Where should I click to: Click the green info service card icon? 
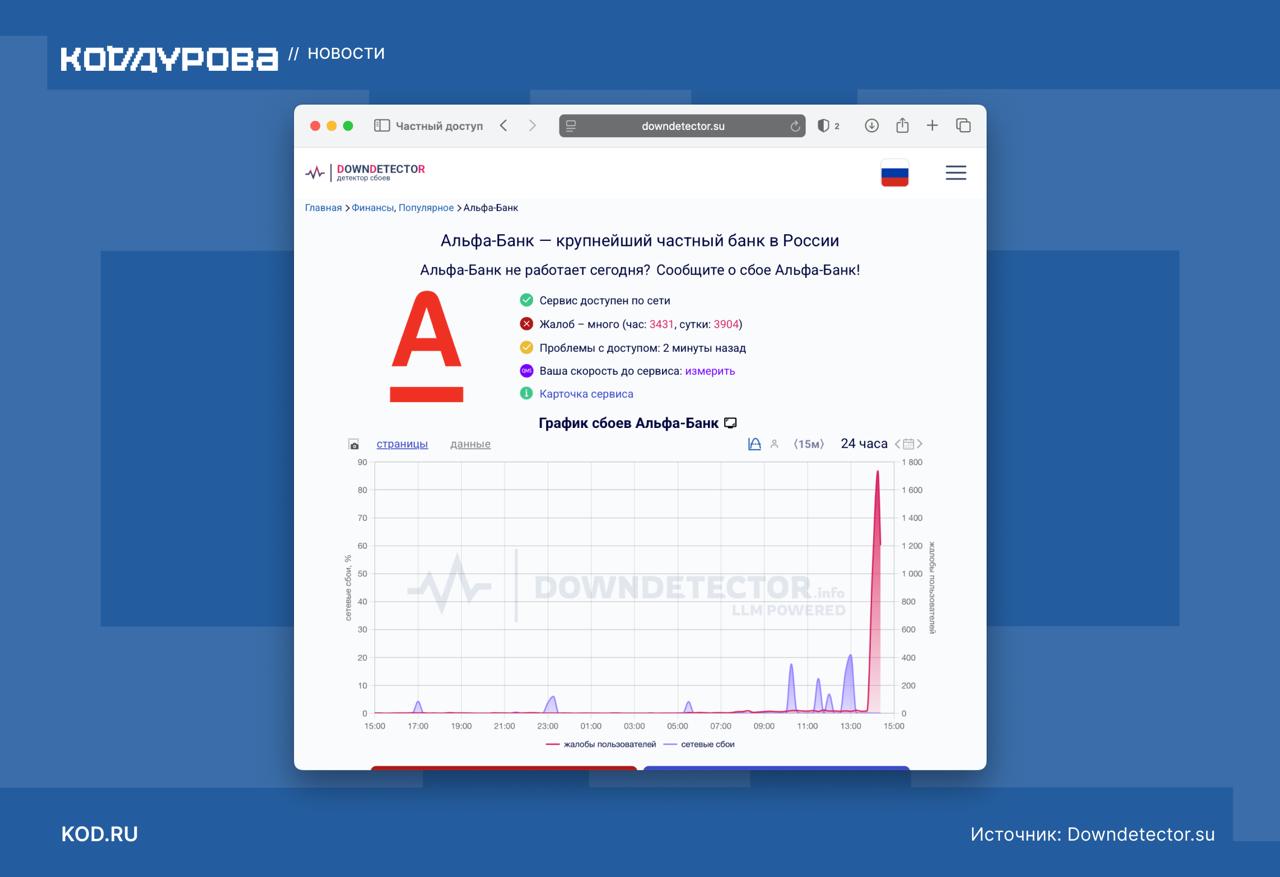(x=527, y=394)
